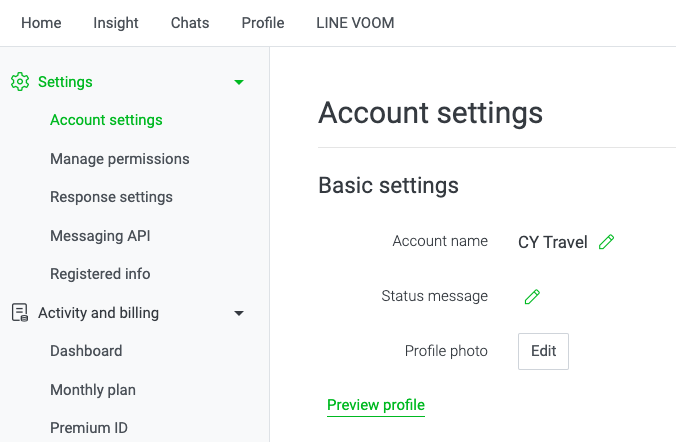The width and height of the screenshot is (676, 442).
Task: Open the Monthly plan page
Action: (x=93, y=390)
